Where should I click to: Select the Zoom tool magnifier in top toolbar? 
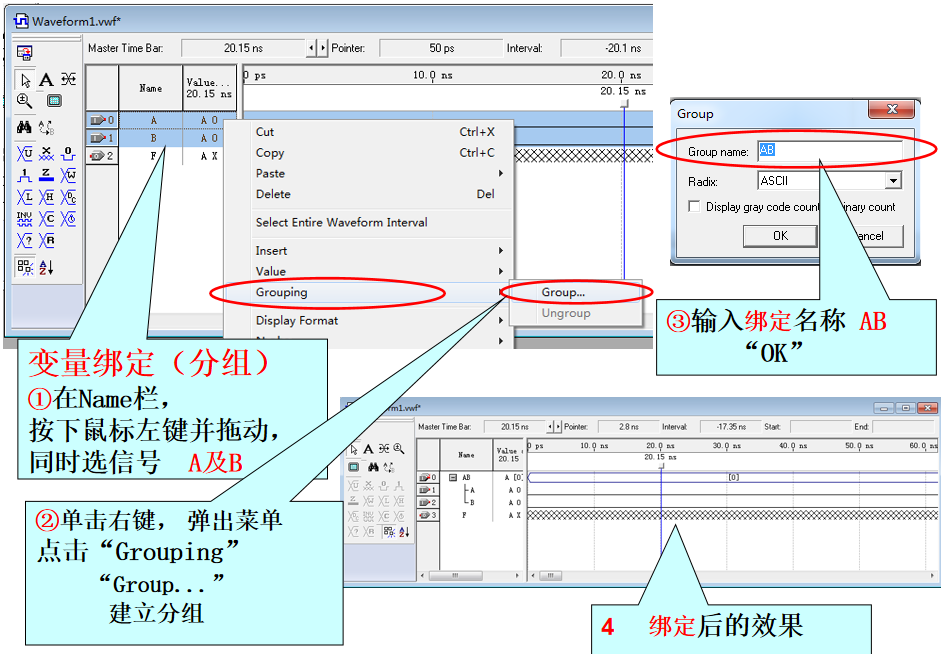pyautogui.click(x=25, y=100)
